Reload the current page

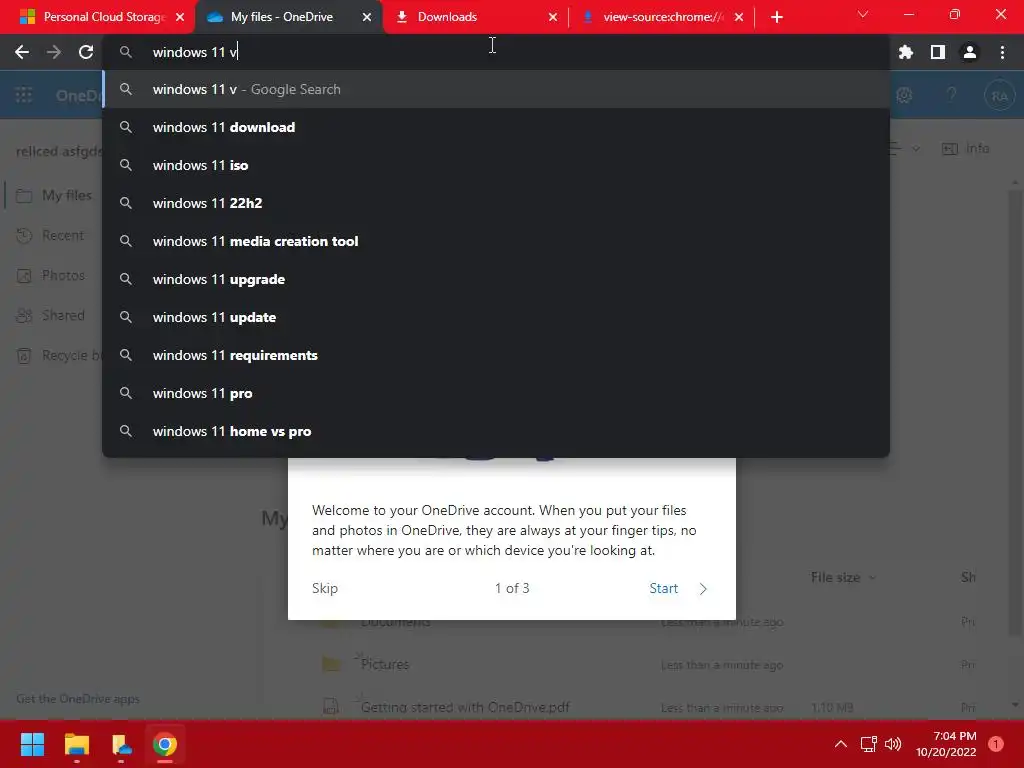coord(86,52)
